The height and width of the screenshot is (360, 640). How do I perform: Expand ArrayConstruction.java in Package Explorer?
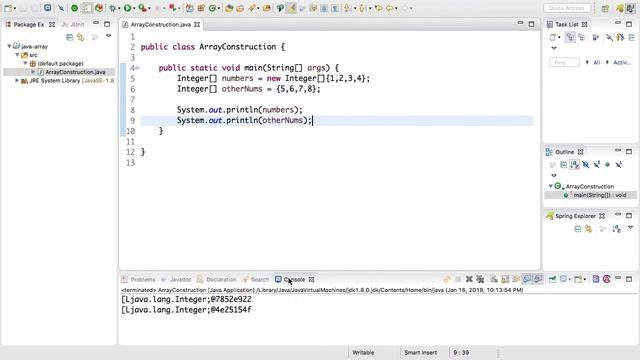(33, 72)
